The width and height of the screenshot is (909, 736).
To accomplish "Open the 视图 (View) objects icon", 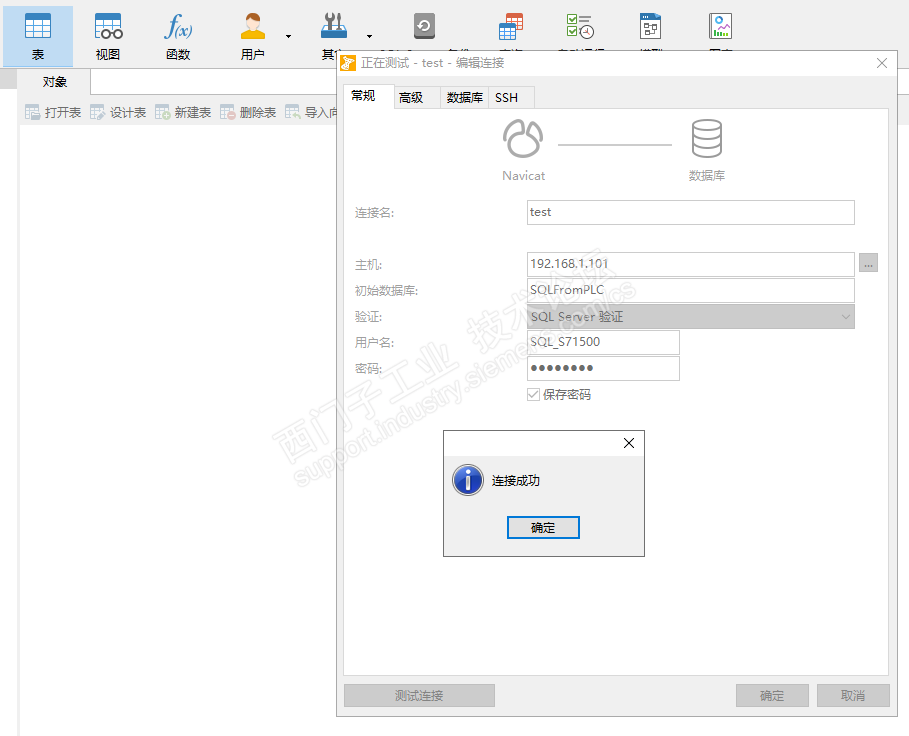I will tap(108, 37).
